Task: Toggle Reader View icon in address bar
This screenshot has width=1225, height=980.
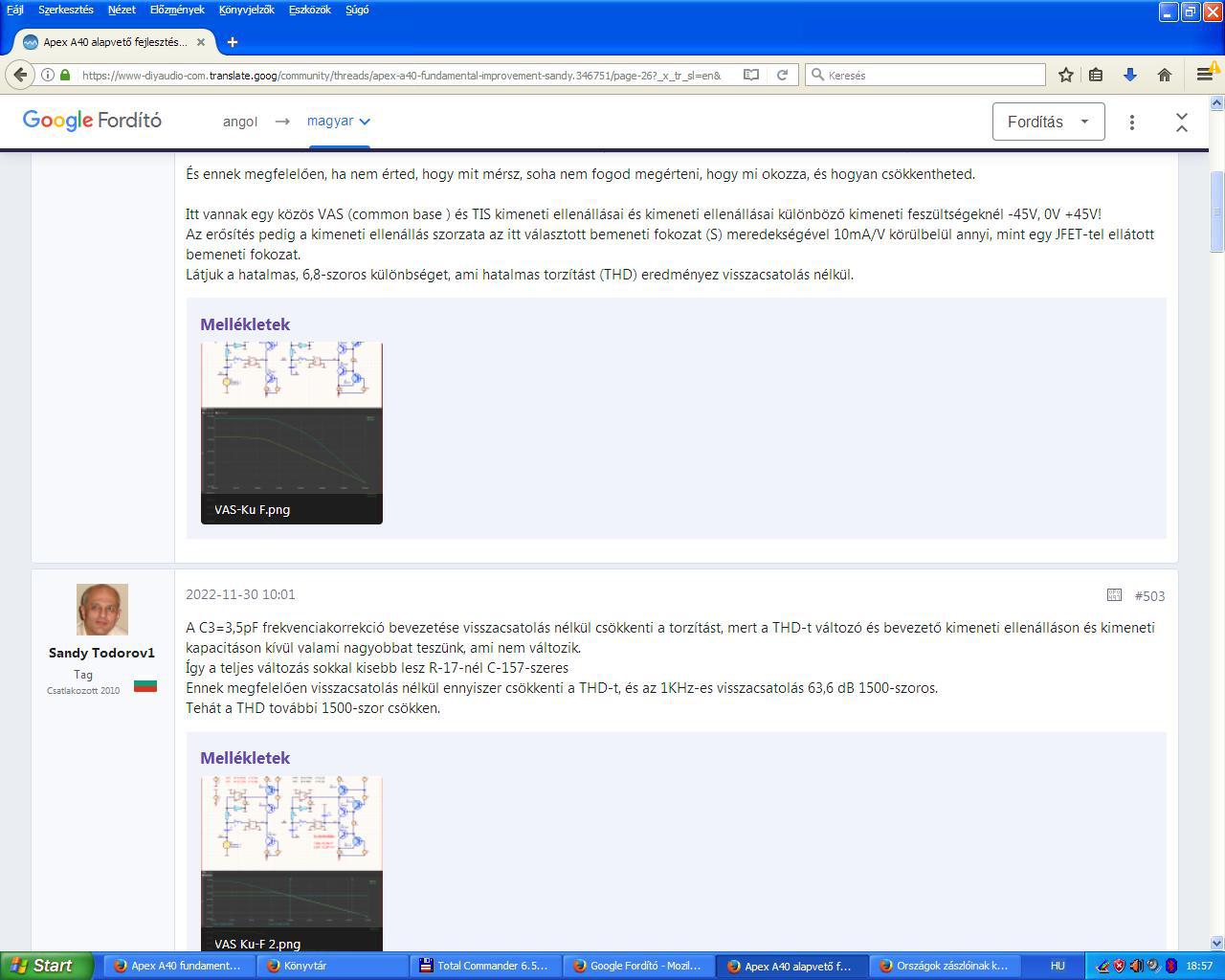Action: click(x=751, y=75)
